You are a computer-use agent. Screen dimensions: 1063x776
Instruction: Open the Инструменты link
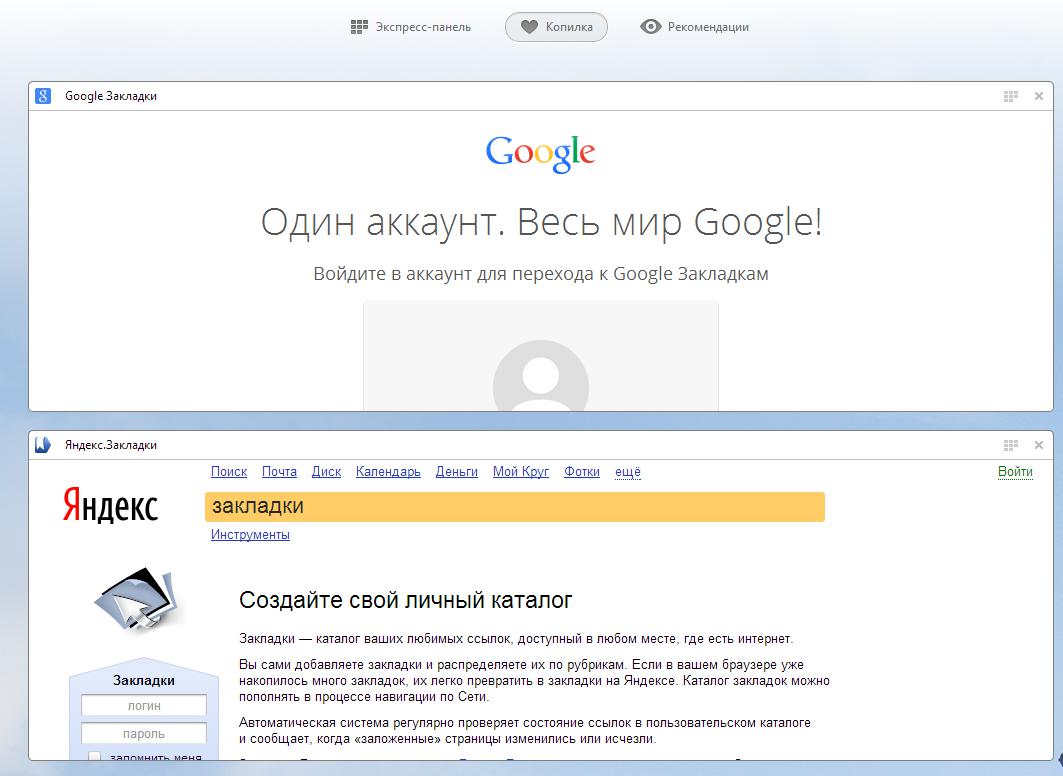click(x=250, y=535)
